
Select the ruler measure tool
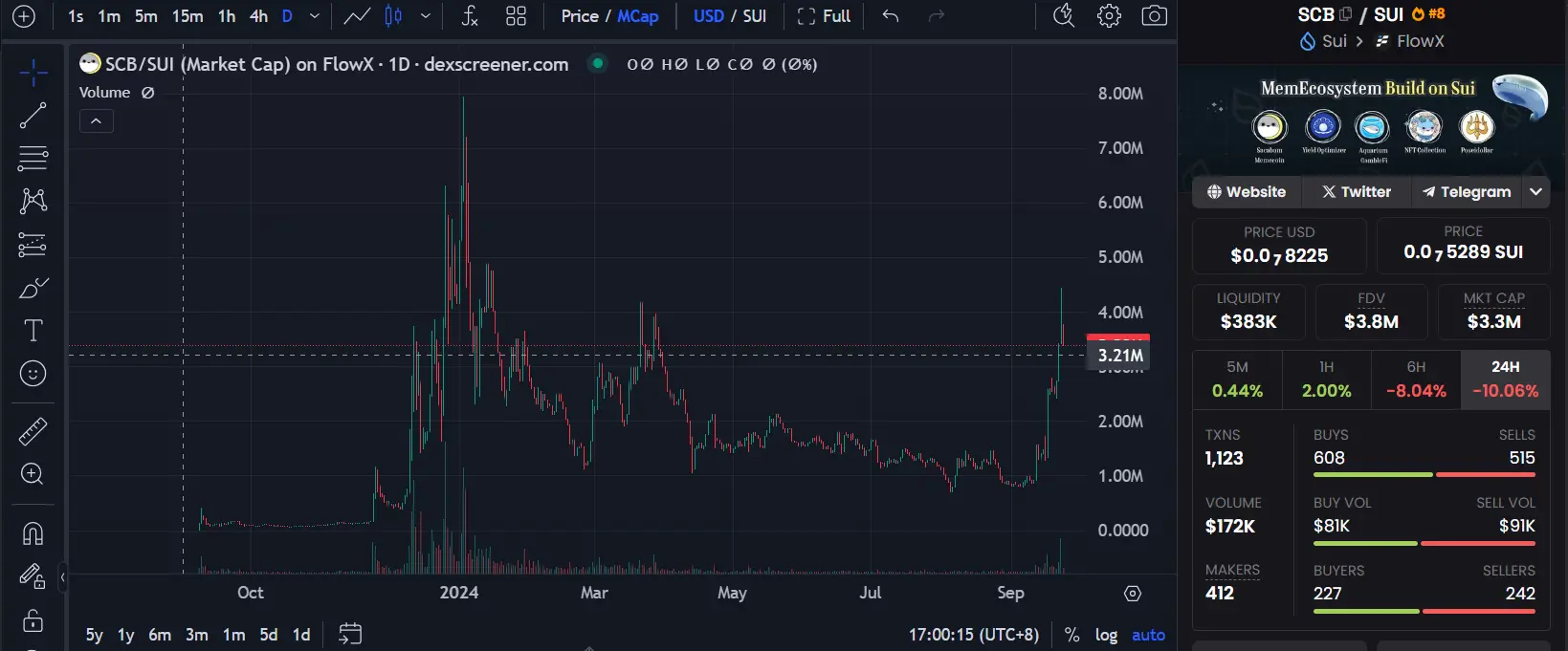coord(33,432)
